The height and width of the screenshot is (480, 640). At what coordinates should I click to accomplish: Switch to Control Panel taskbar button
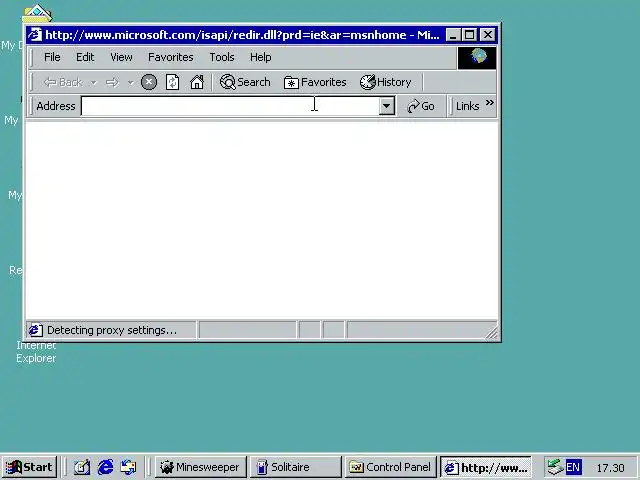click(x=391, y=467)
